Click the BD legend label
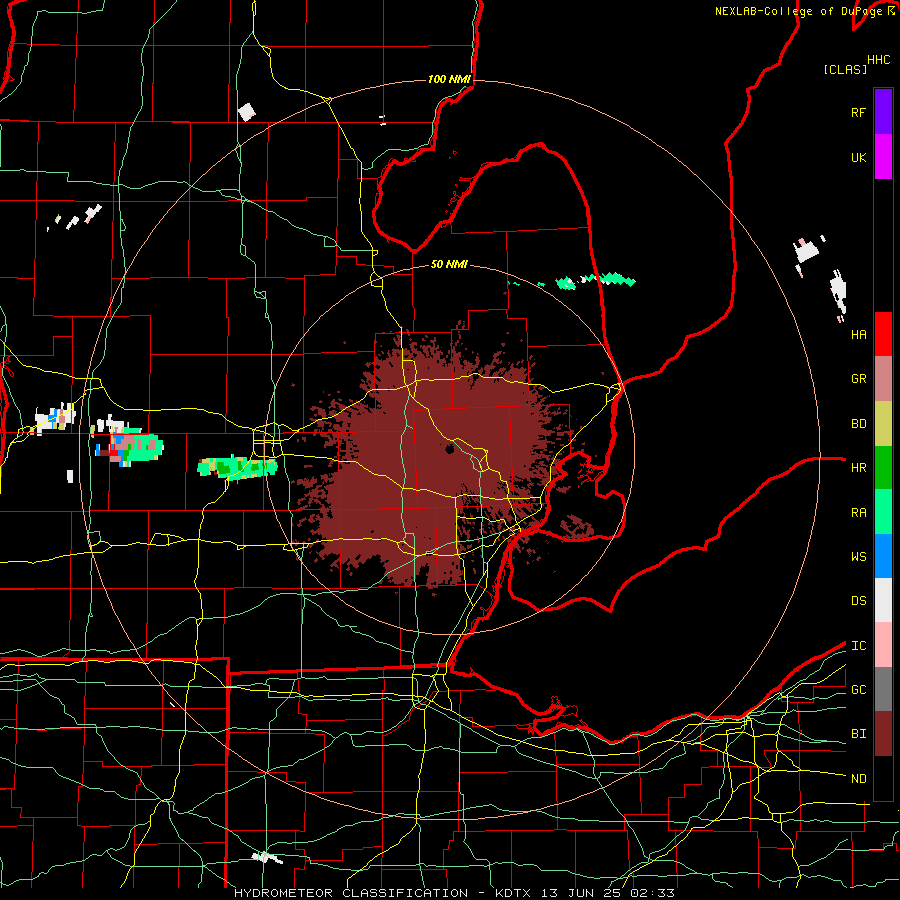 click(x=858, y=424)
